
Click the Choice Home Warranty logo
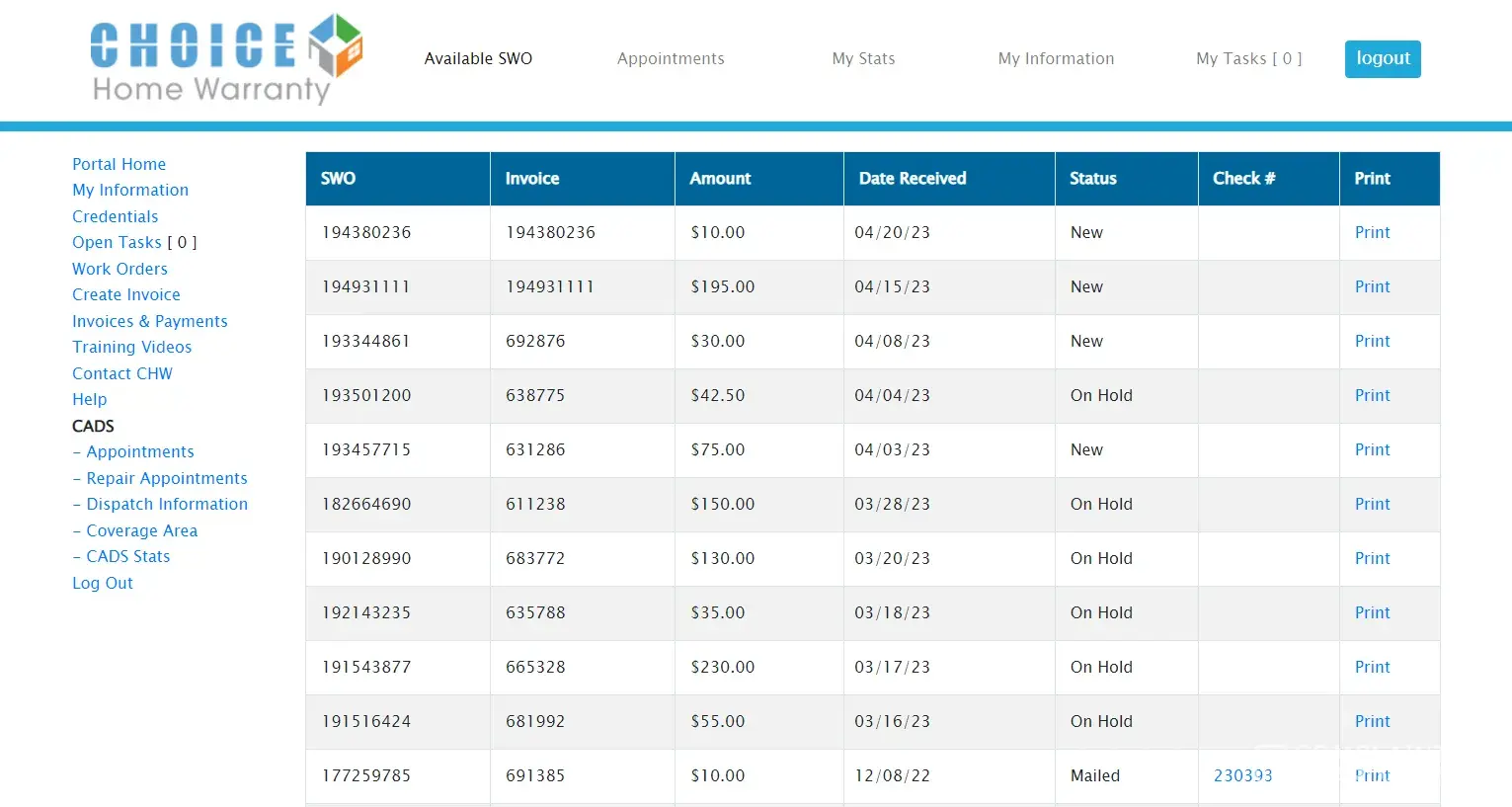point(226,59)
